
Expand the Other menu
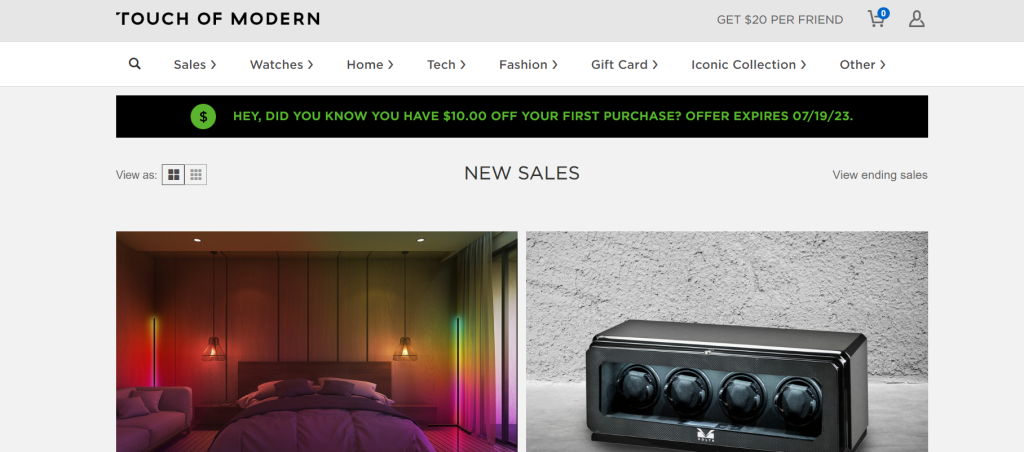(862, 65)
